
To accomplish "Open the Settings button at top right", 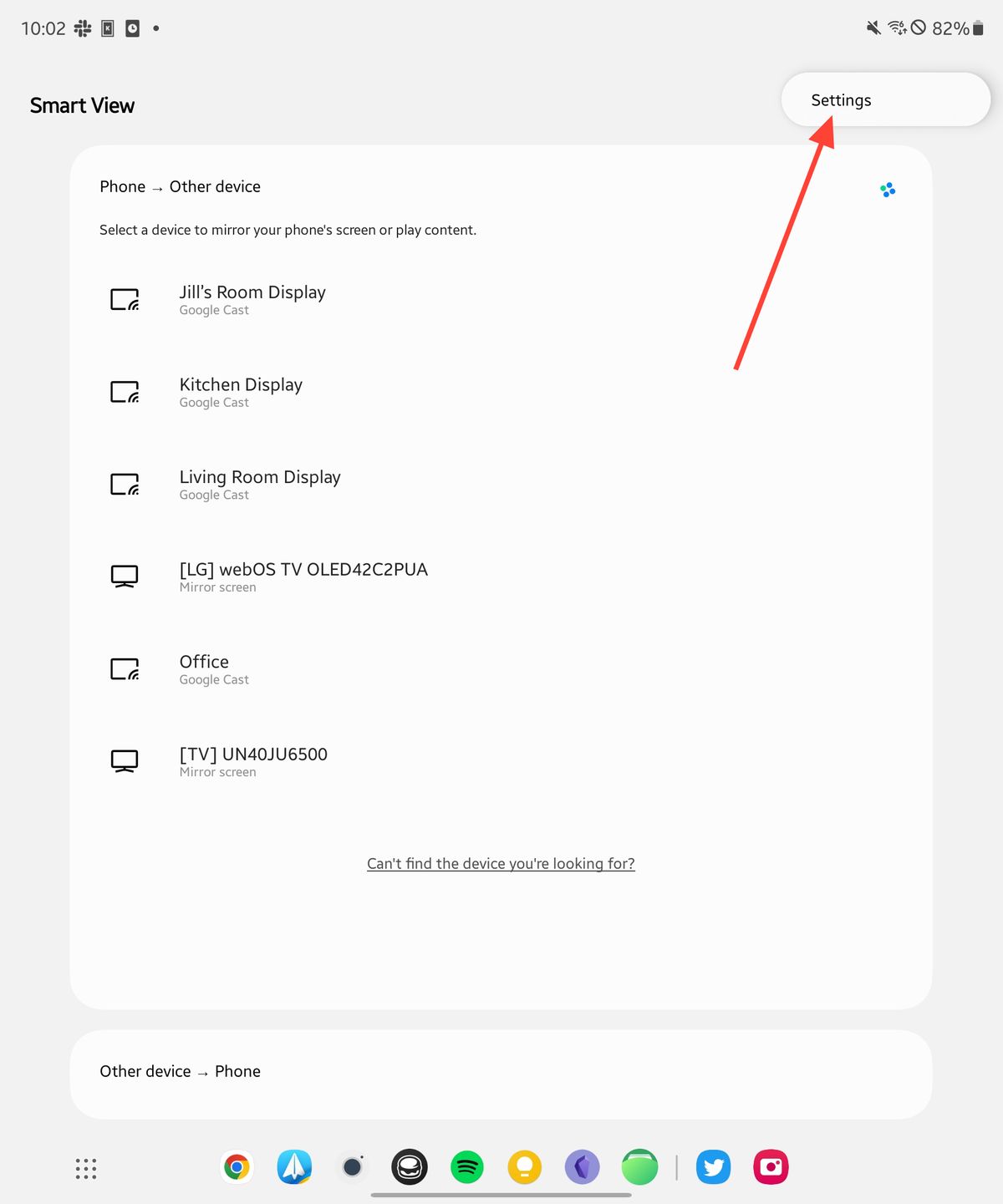I will tap(840, 99).
